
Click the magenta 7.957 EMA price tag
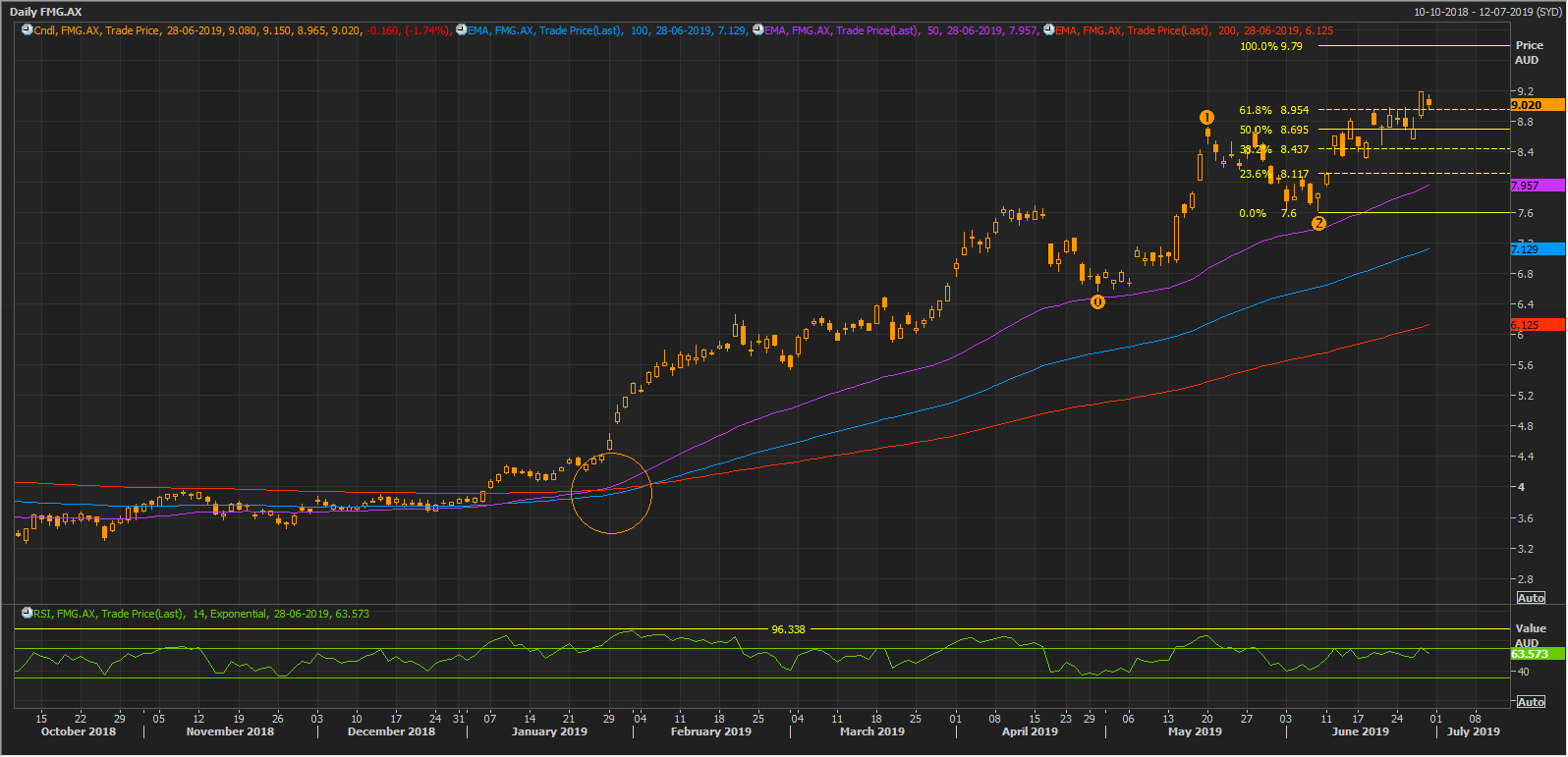[1537, 186]
